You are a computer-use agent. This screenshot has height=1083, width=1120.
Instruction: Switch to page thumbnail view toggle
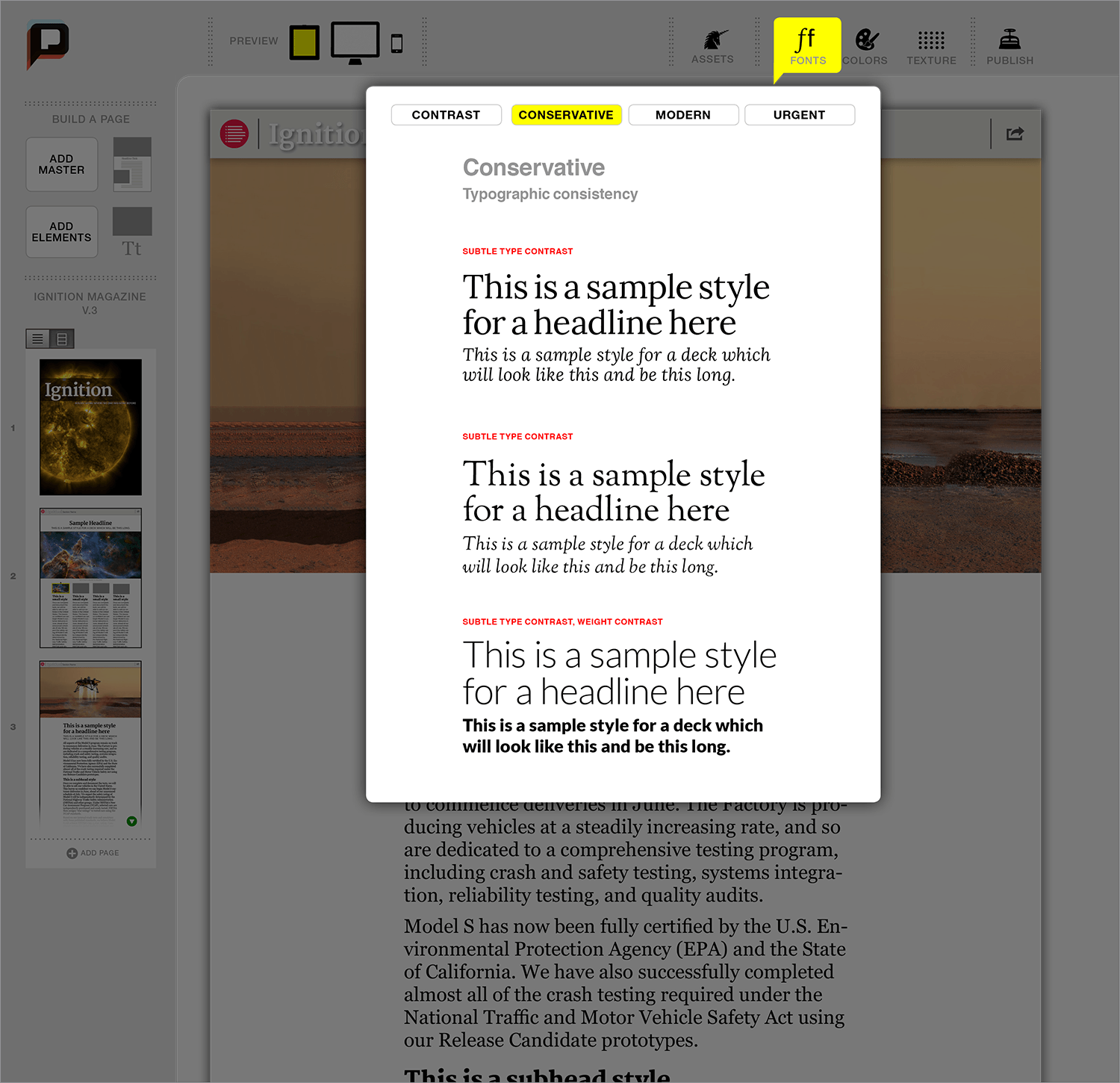[x=62, y=339]
